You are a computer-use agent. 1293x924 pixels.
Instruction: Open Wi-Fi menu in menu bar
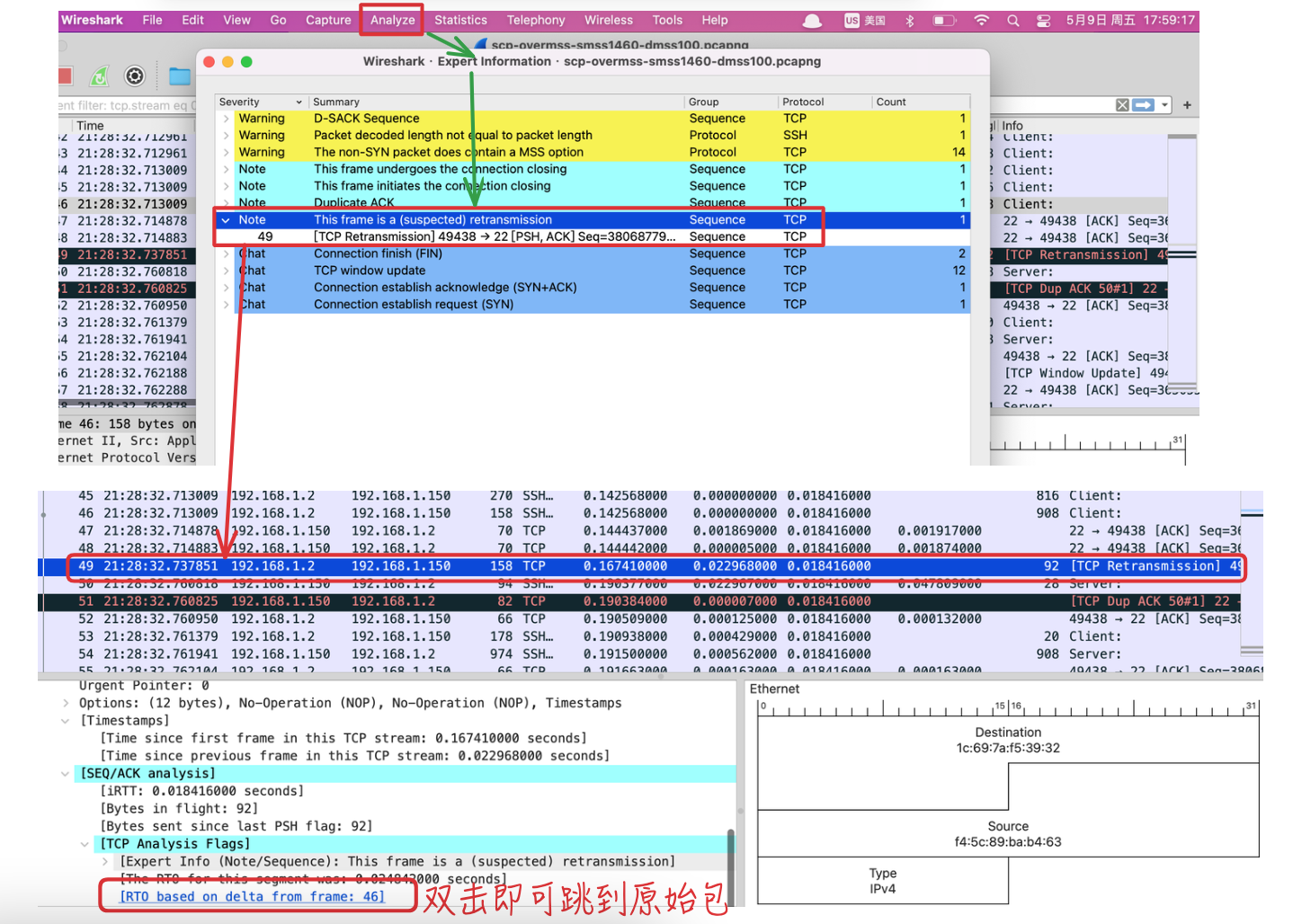pos(982,21)
